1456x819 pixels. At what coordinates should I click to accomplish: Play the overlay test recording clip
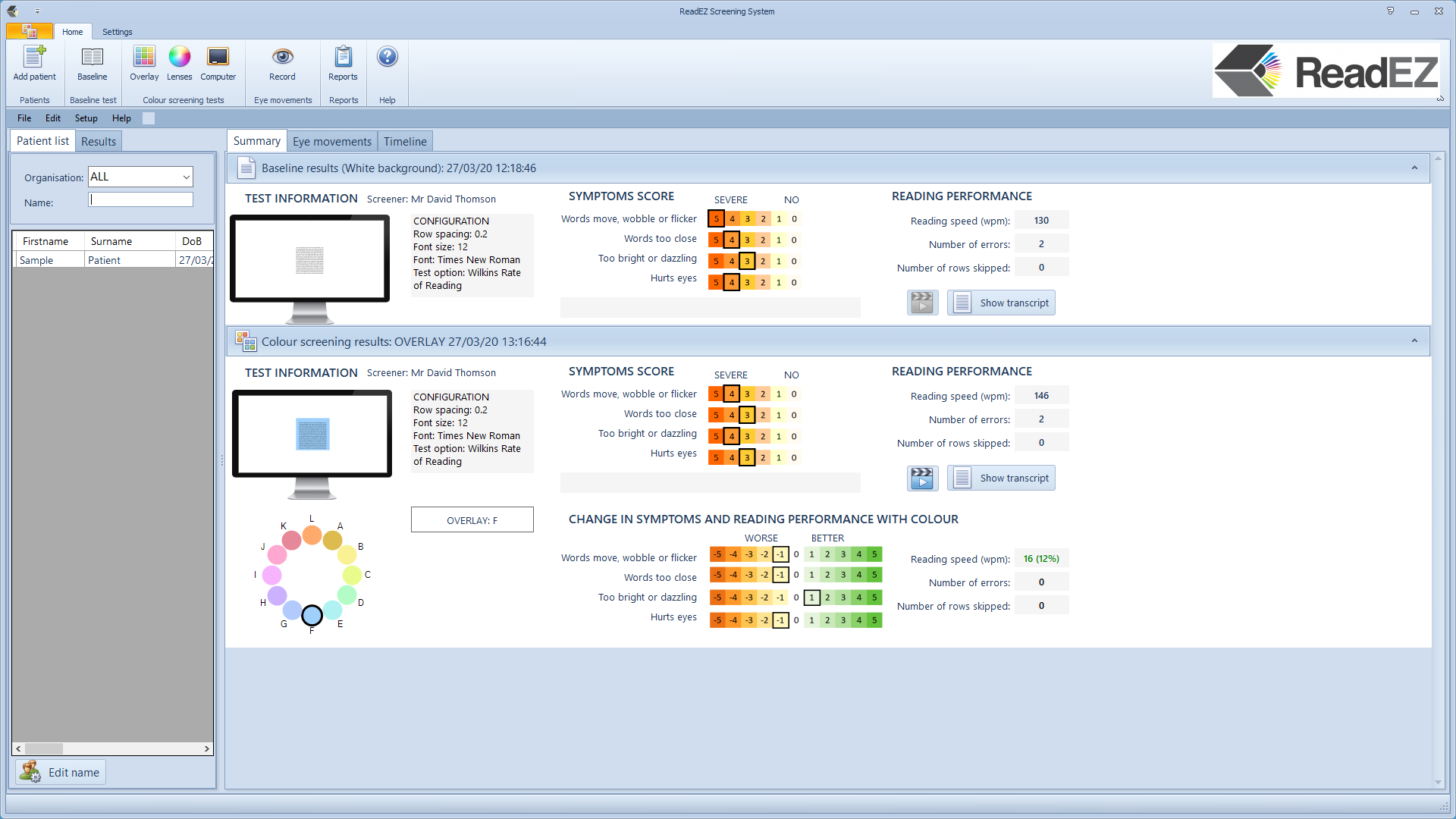pos(922,478)
